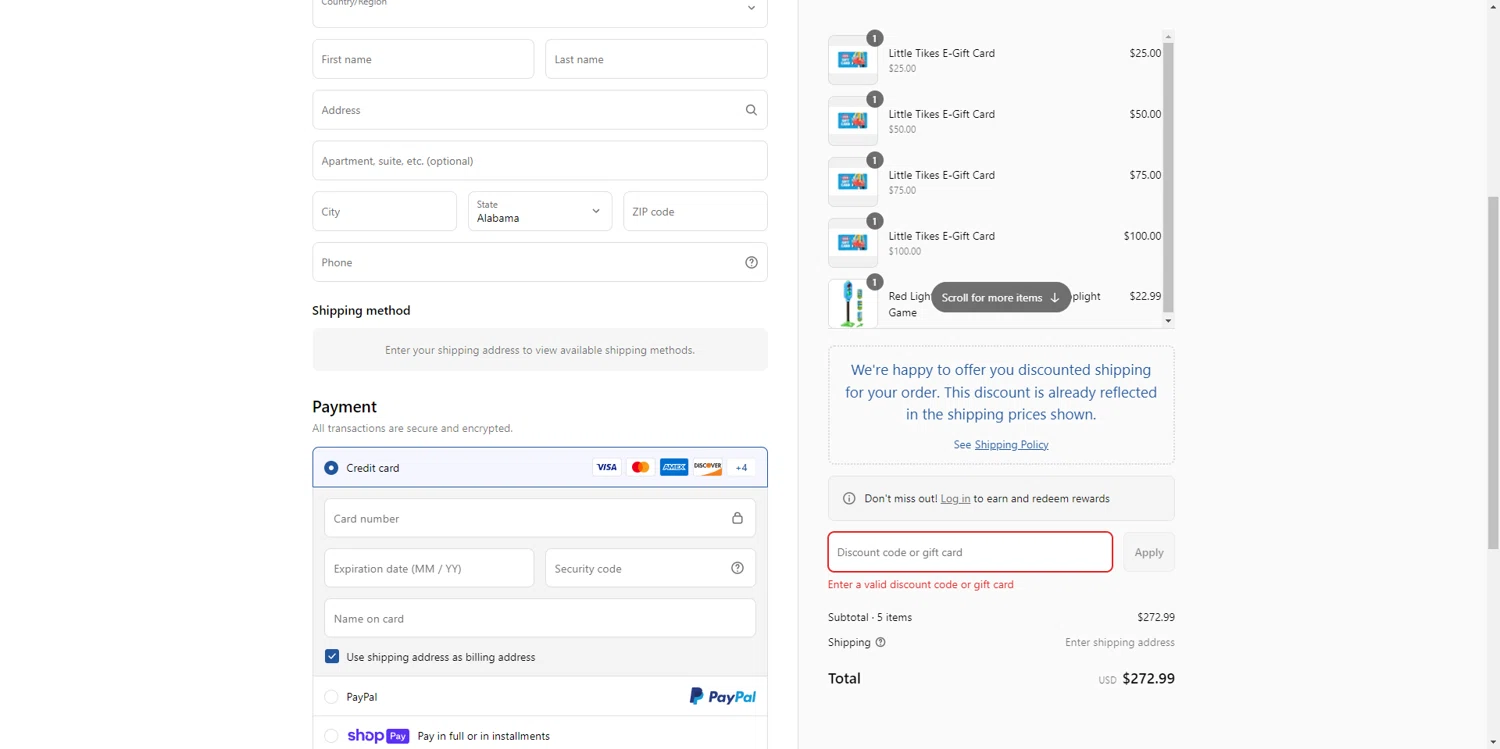This screenshot has width=1500, height=749.
Task: Click the Shop Pay logo
Action: click(x=378, y=736)
